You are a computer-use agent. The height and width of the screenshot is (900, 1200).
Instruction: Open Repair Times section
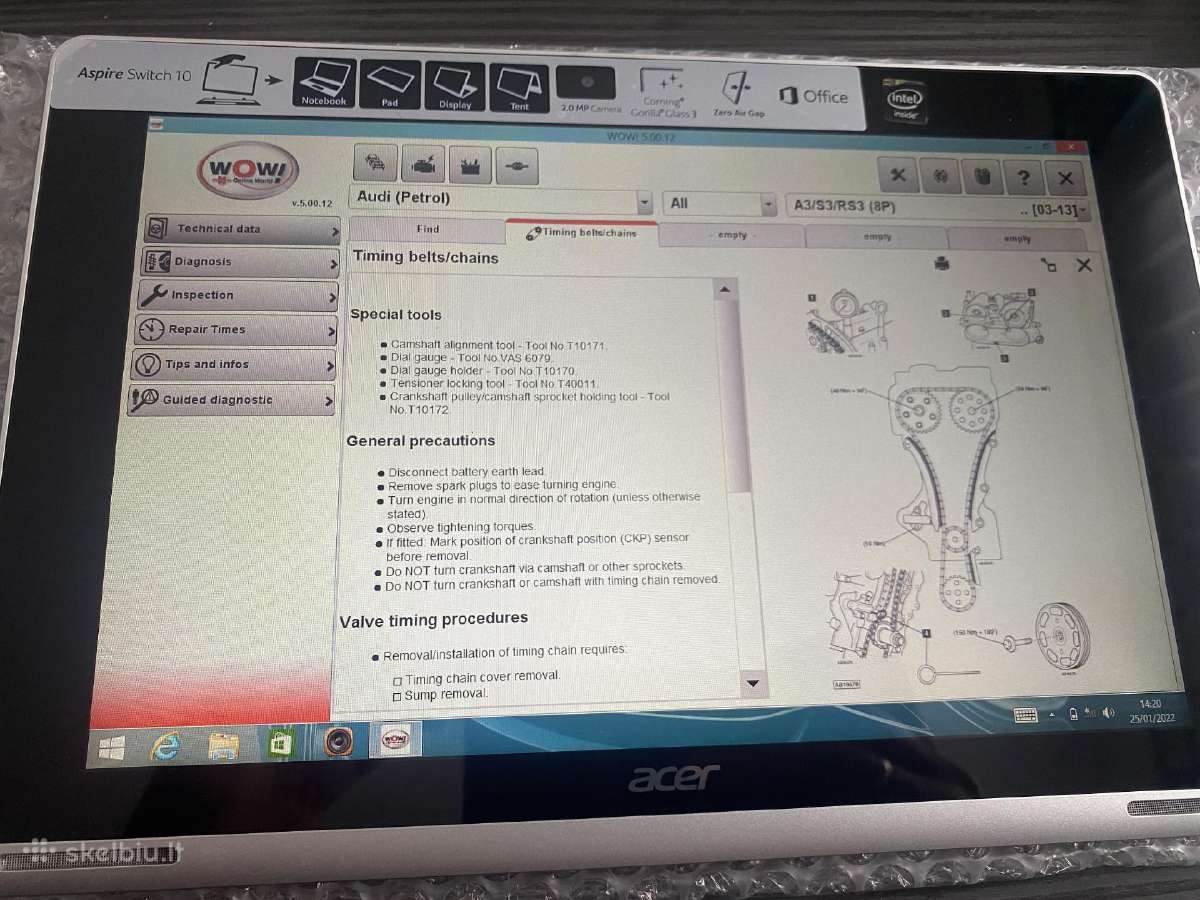tap(236, 330)
